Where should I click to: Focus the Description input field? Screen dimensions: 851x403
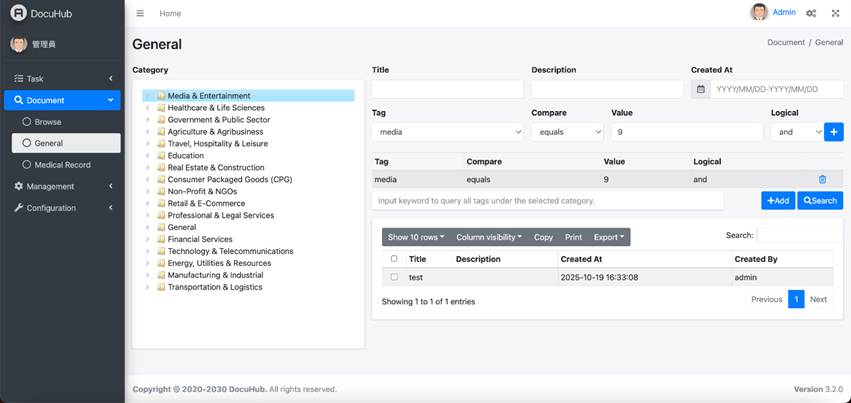coord(607,89)
